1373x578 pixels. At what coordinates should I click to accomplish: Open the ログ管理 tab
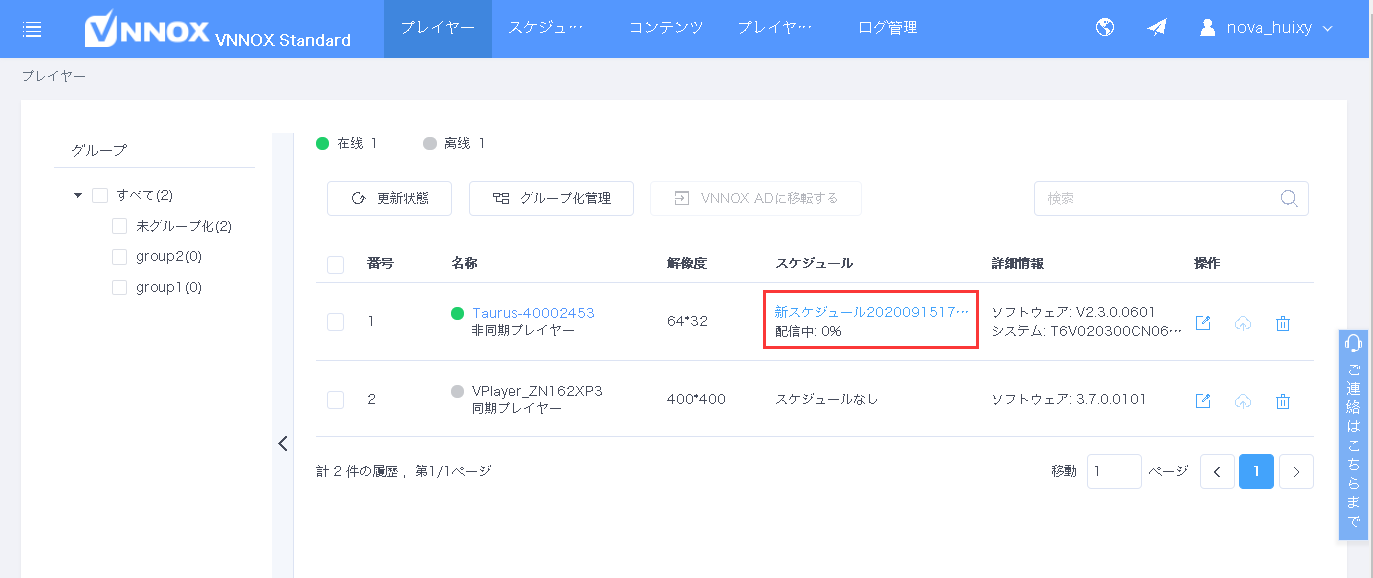pyautogui.click(x=887, y=28)
